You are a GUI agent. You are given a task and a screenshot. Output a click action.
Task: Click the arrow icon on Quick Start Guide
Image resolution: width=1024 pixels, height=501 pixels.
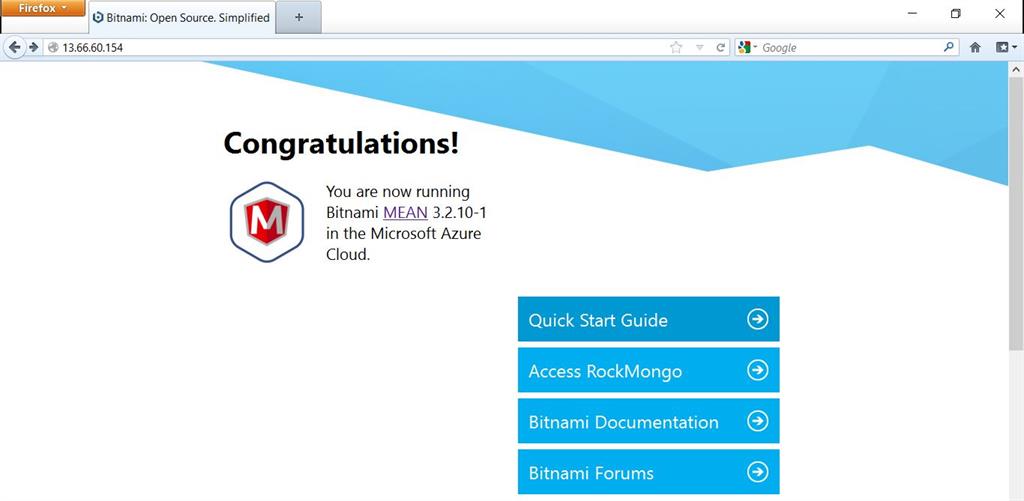coord(758,319)
